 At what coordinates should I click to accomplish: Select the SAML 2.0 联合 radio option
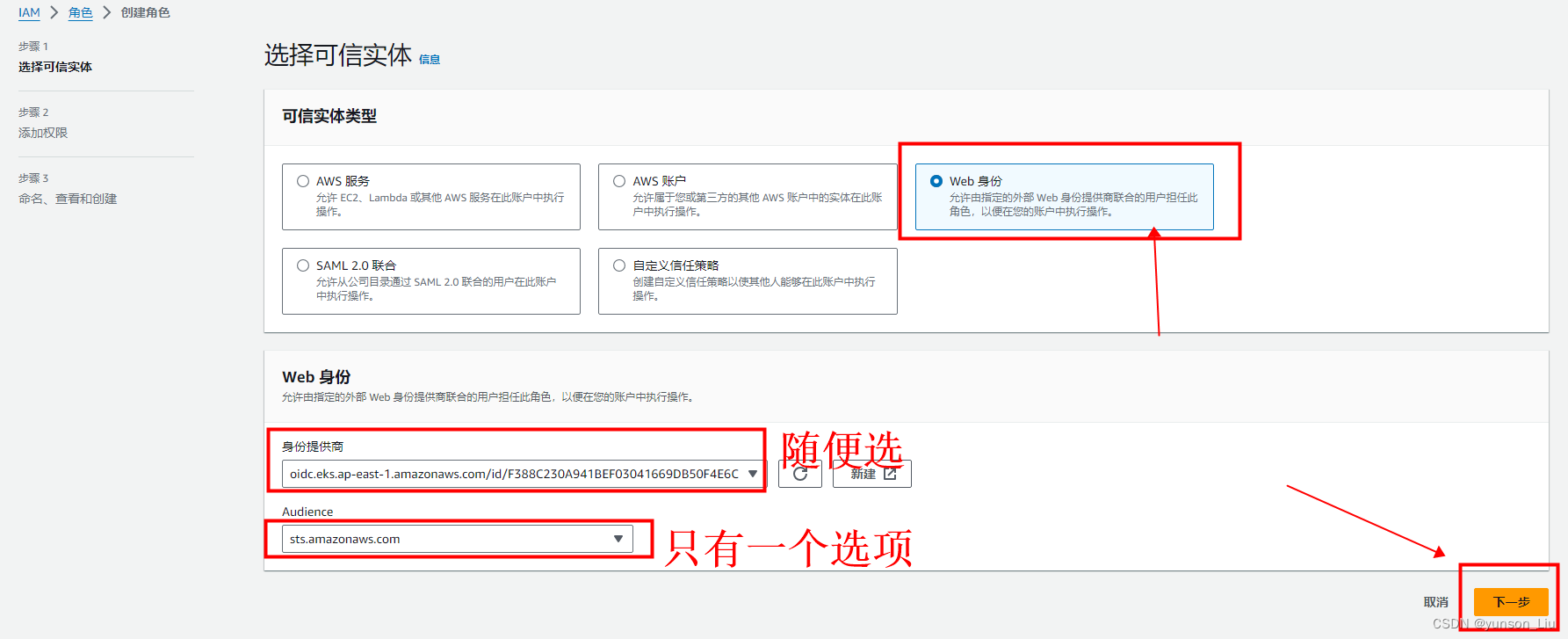click(x=303, y=265)
